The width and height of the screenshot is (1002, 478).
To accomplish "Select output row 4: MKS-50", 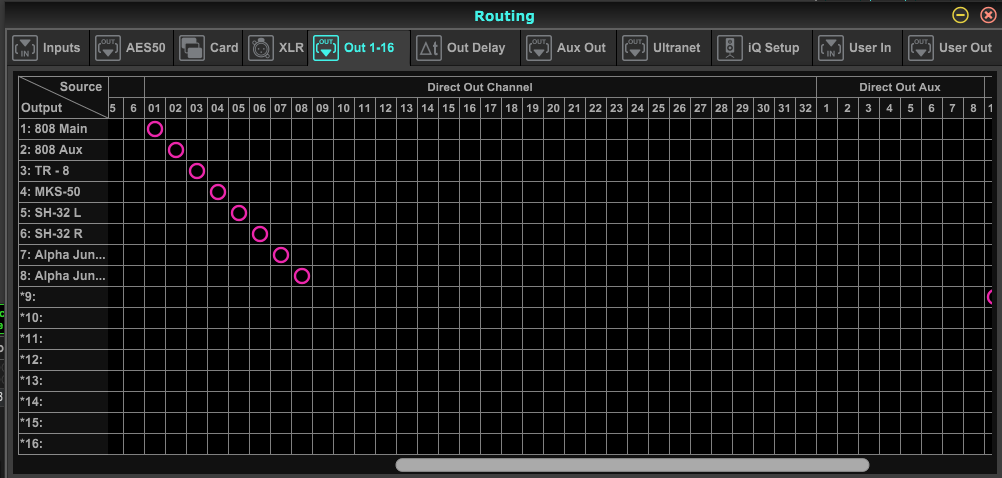I will tap(63, 192).
